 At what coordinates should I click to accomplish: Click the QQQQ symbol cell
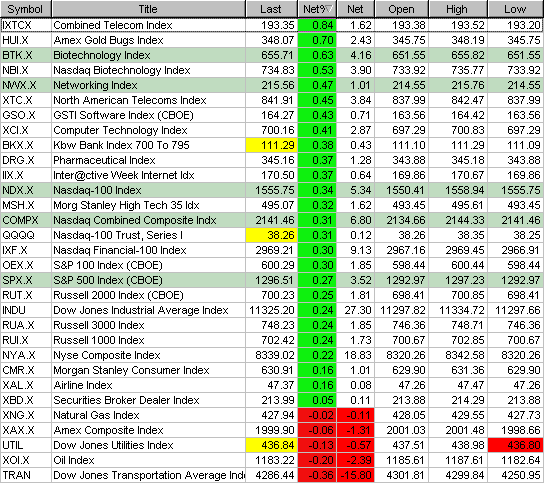tap(26, 235)
